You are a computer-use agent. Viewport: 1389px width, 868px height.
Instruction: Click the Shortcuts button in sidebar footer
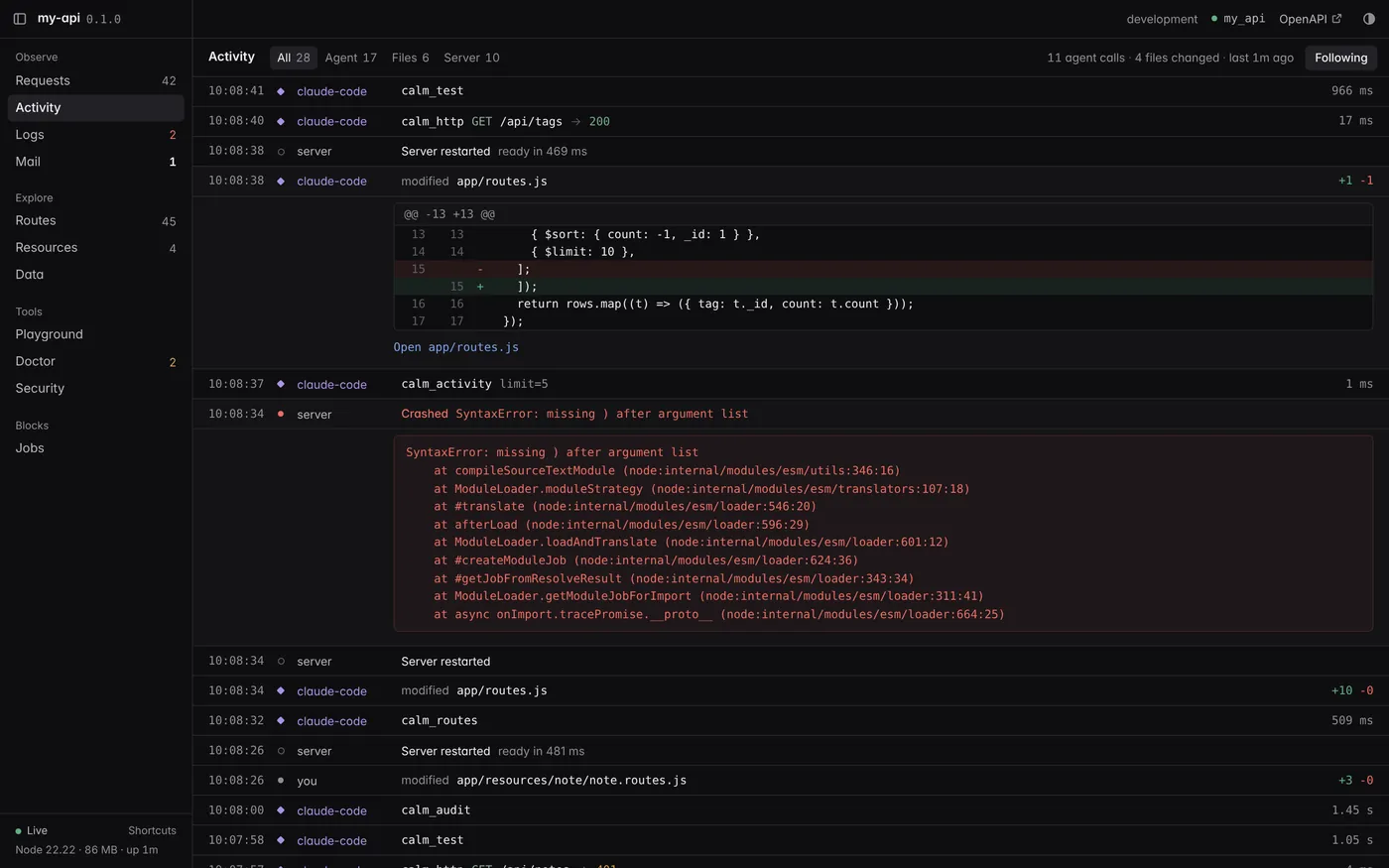click(152, 830)
